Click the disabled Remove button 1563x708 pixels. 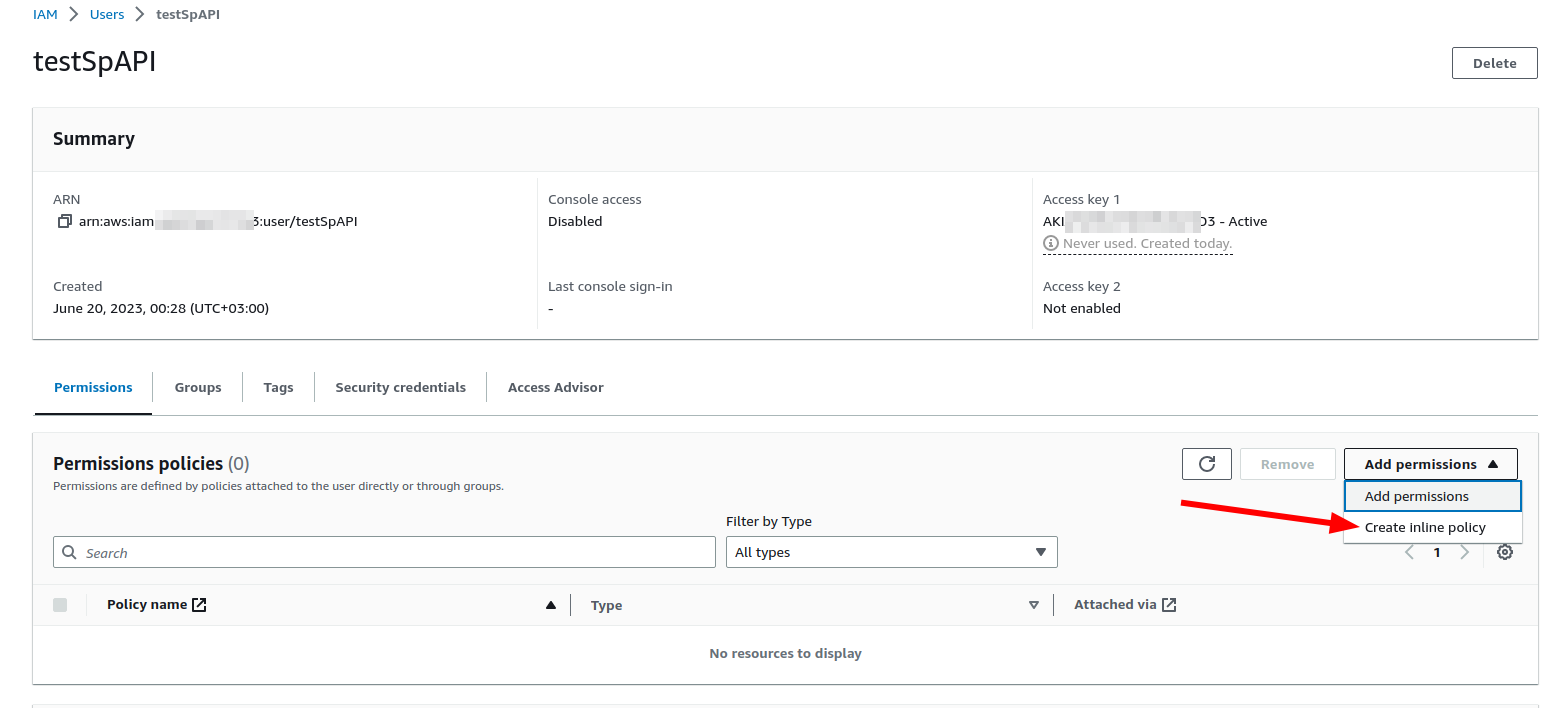[x=1287, y=464]
